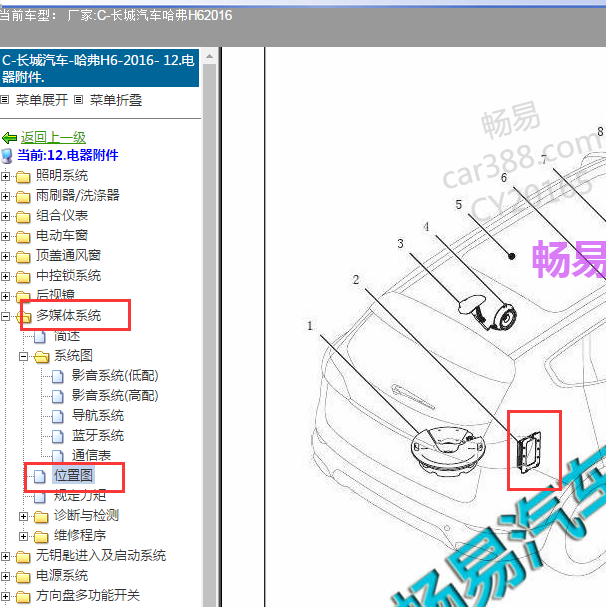
Task: Select the 照明系统 label
Action: (x=62, y=175)
